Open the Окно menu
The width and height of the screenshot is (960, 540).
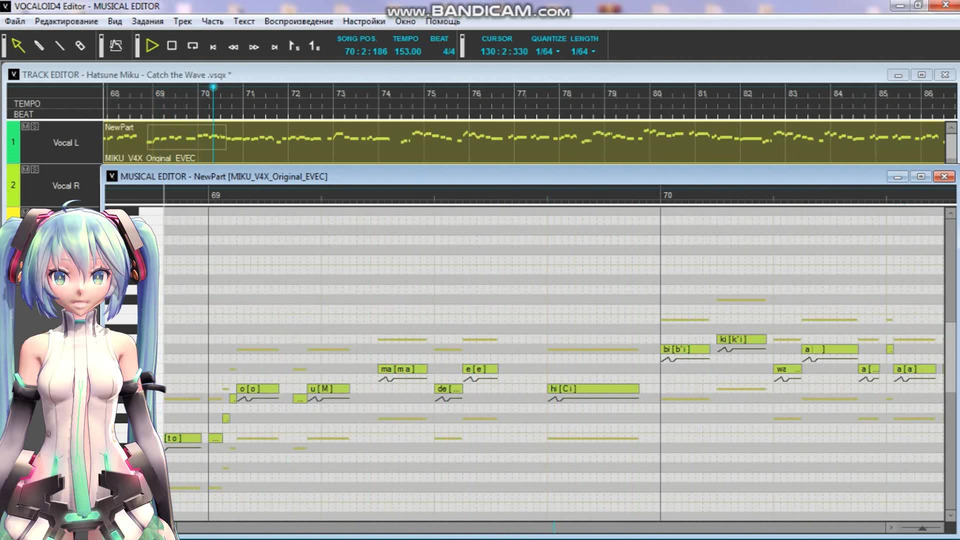tap(405, 21)
